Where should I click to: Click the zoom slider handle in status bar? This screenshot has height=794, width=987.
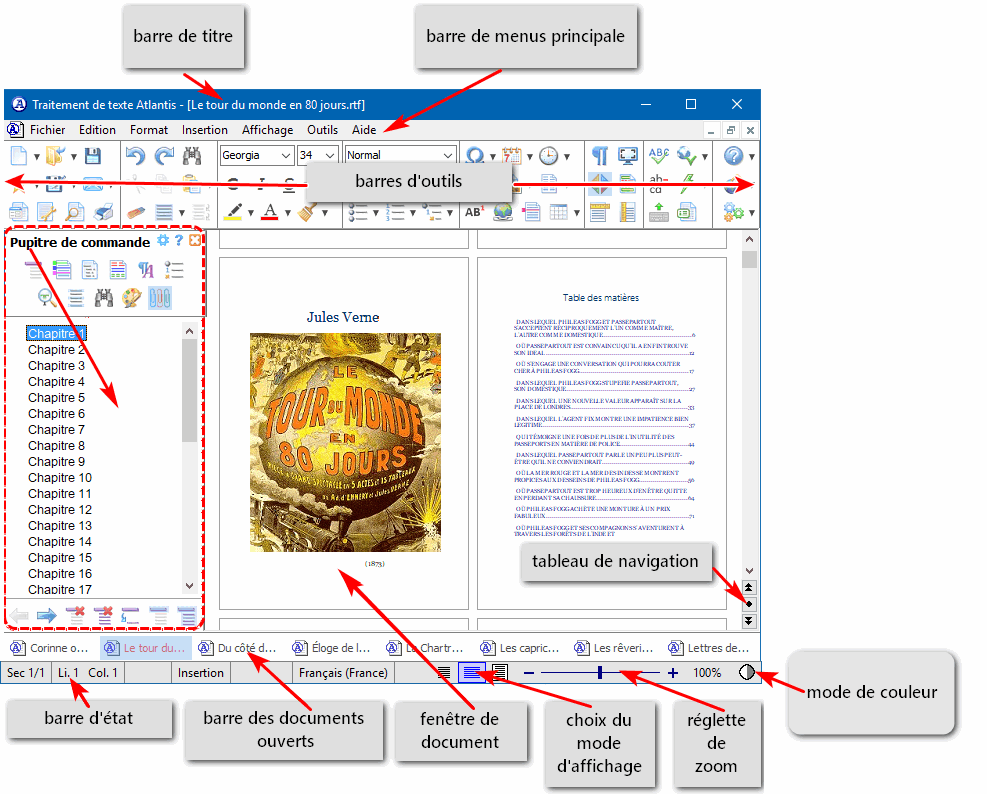(x=601, y=672)
